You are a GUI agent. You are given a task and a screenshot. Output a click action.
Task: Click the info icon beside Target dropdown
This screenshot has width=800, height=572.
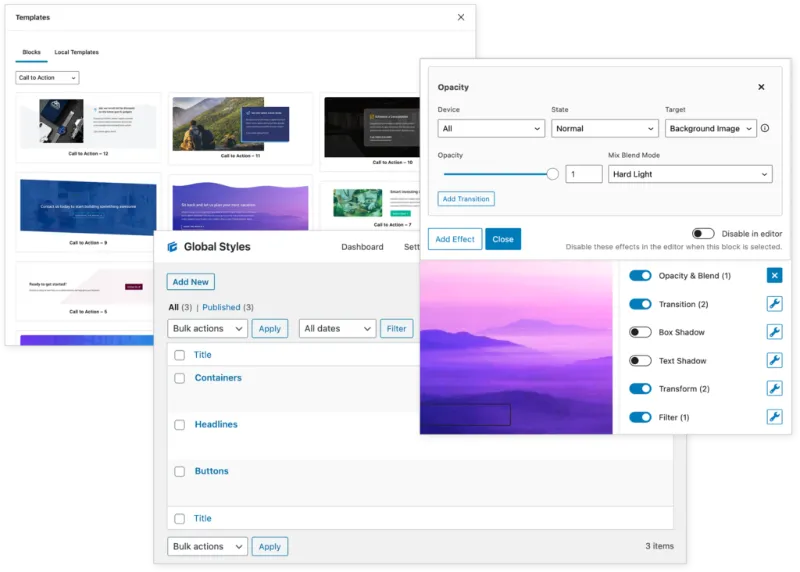[765, 128]
